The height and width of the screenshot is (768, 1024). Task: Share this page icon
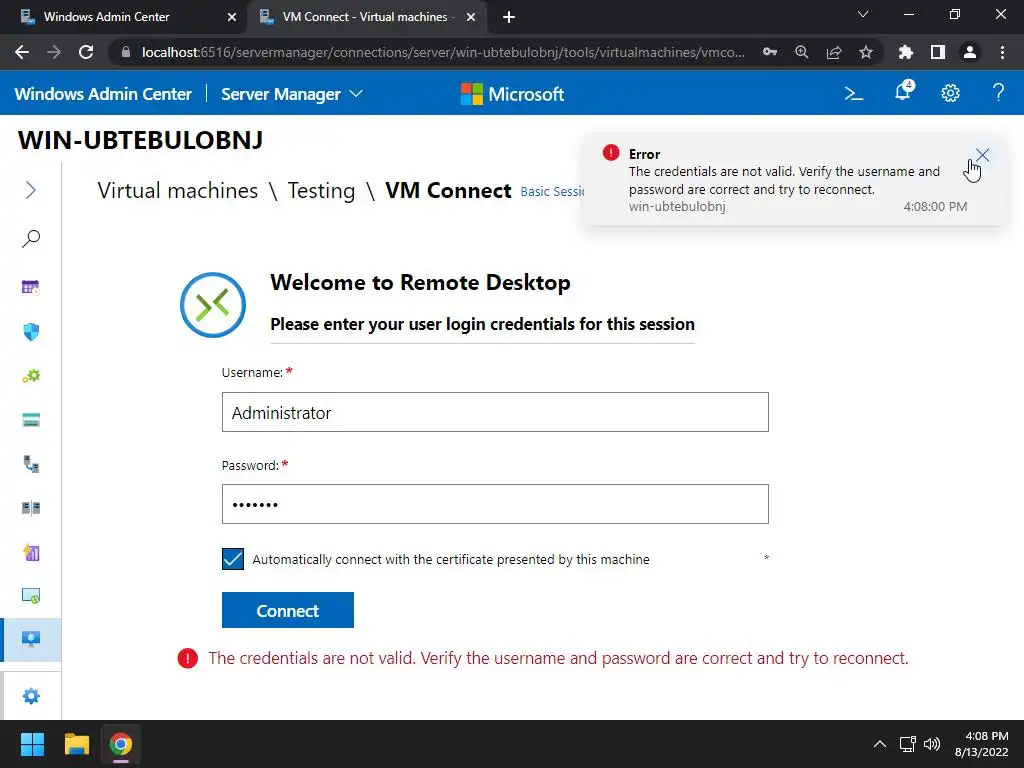[x=834, y=52]
